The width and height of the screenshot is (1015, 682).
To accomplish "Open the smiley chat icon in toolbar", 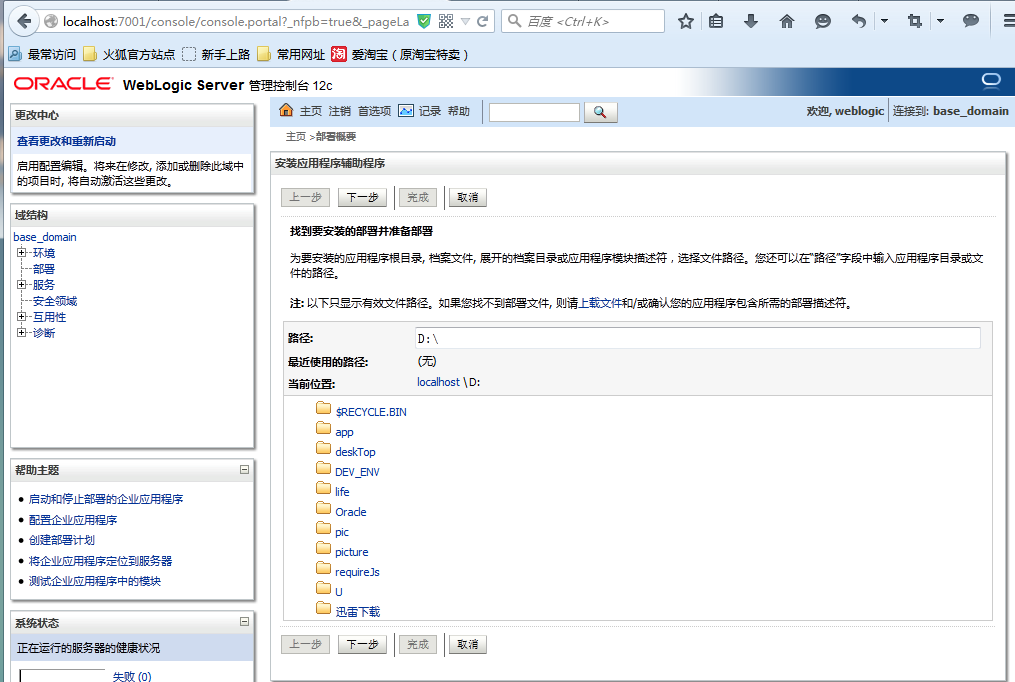I will (822, 21).
